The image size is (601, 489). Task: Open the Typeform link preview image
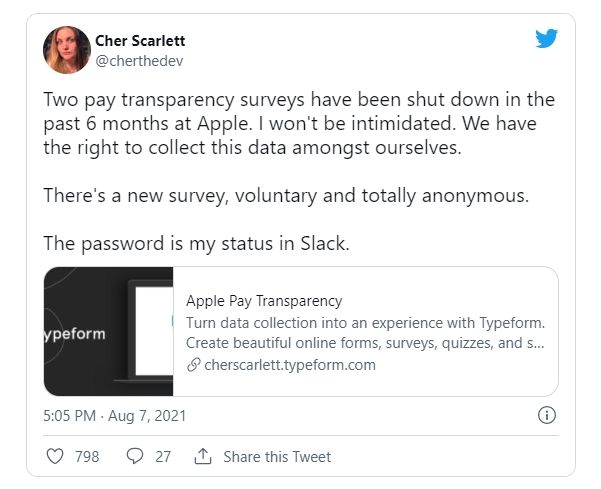[x=109, y=331]
